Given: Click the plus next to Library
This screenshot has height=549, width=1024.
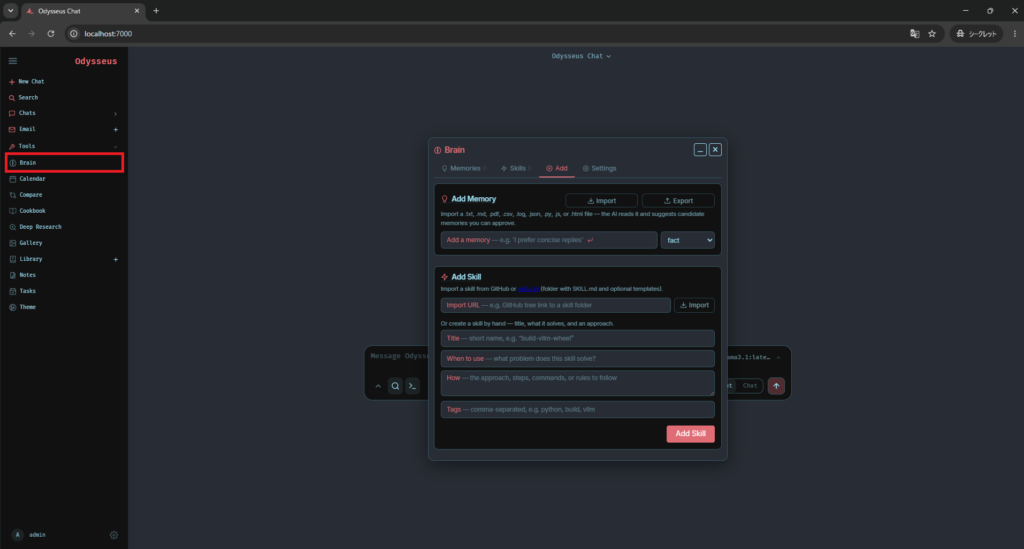Looking at the screenshot, I should pyautogui.click(x=116, y=259).
